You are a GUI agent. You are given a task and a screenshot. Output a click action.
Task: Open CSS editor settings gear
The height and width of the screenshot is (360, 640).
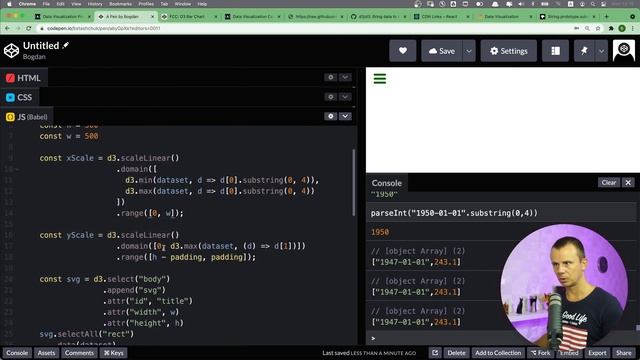coord(331,97)
